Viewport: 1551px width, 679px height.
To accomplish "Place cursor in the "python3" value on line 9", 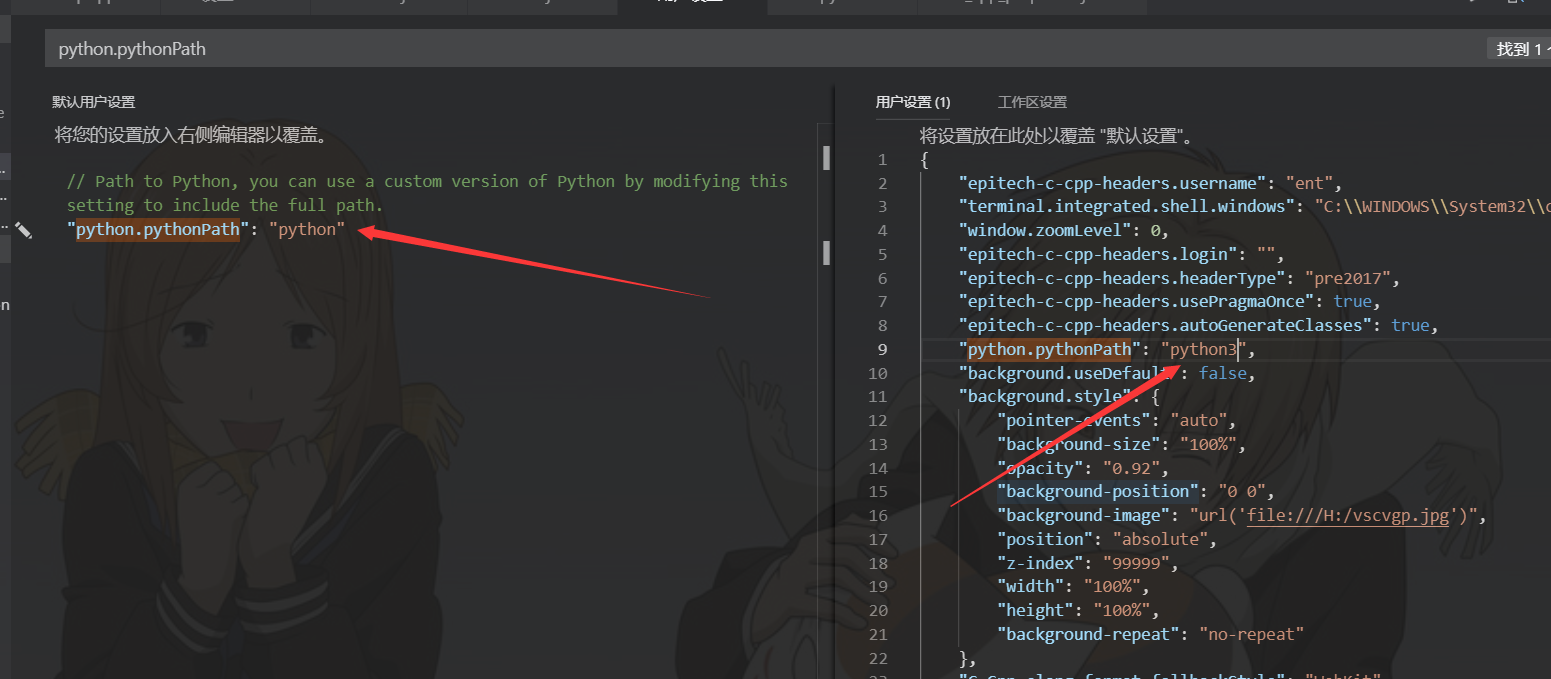I will [1204, 349].
